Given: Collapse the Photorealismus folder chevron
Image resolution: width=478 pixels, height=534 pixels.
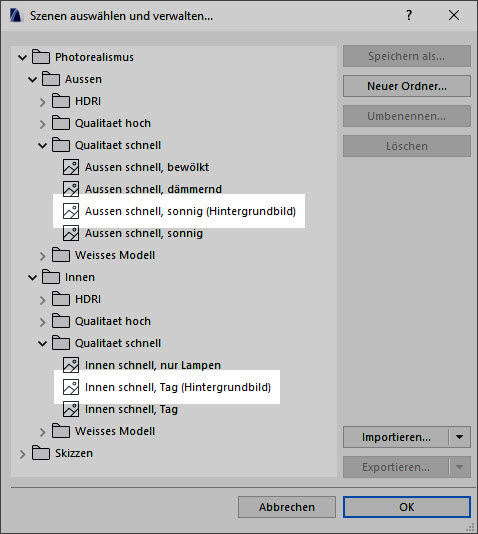Looking at the screenshot, I should pos(22,58).
